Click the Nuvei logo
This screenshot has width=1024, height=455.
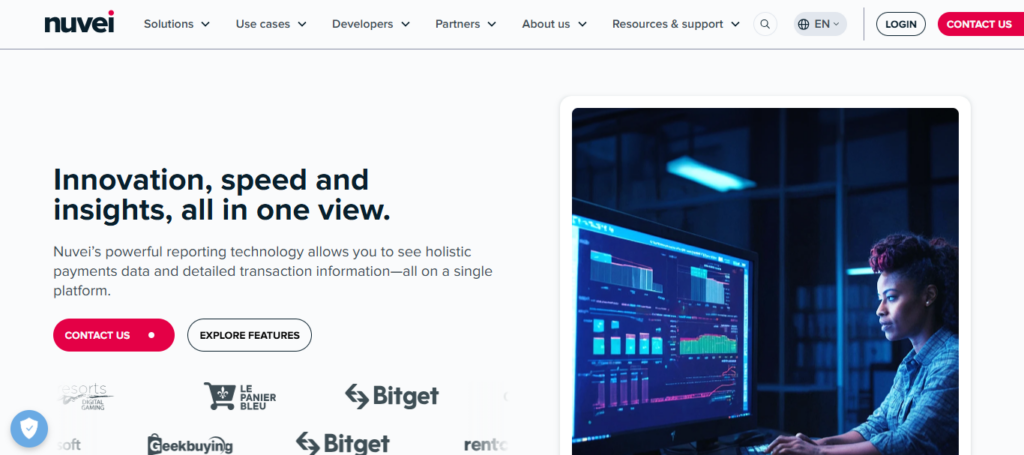(79, 22)
